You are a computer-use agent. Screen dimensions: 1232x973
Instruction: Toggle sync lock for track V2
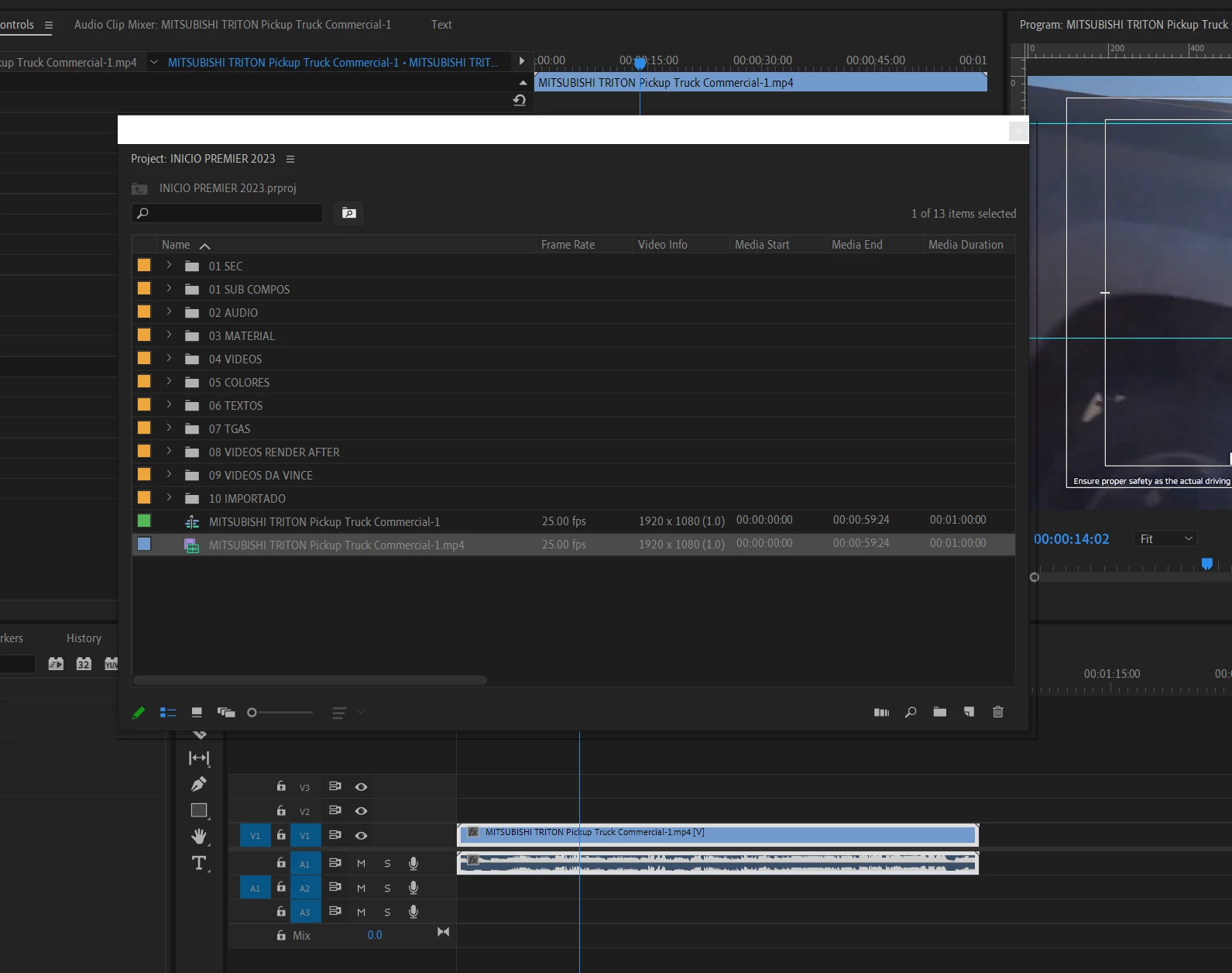(x=335, y=810)
